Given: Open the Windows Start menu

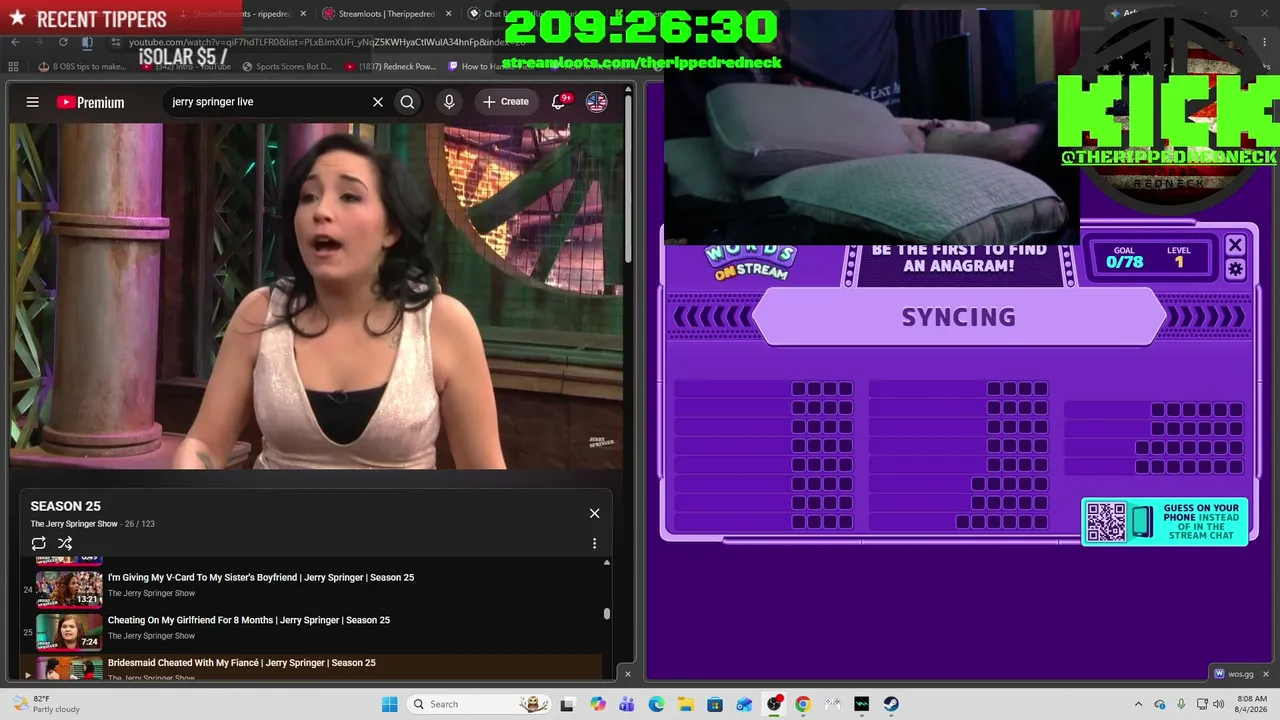Looking at the screenshot, I should (x=389, y=704).
